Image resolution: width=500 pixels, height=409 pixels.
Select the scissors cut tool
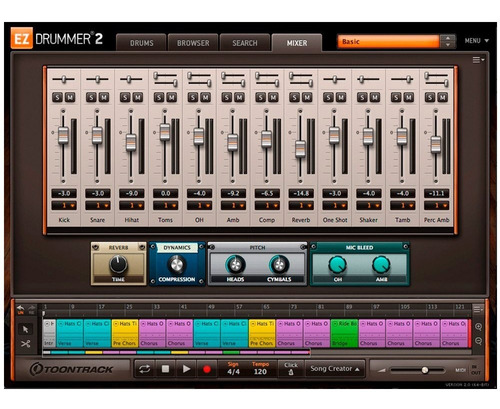pyautogui.click(x=25, y=343)
